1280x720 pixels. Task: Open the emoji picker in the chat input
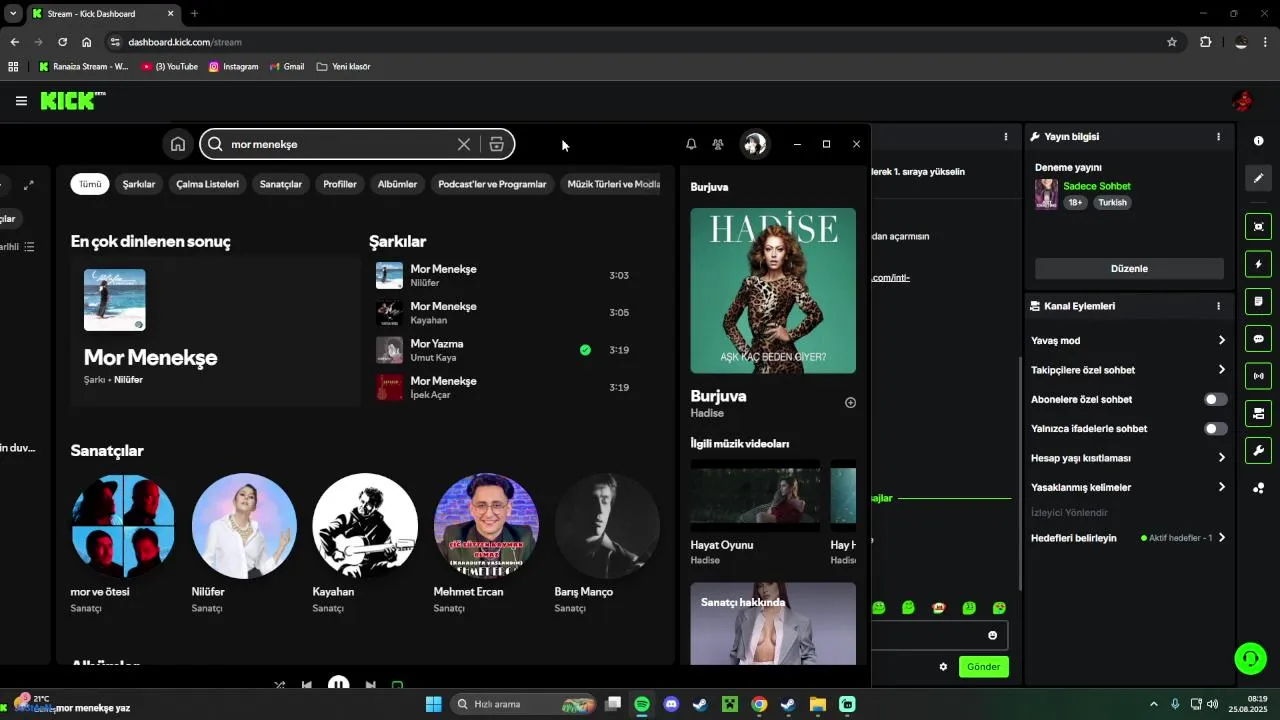pyautogui.click(x=993, y=636)
